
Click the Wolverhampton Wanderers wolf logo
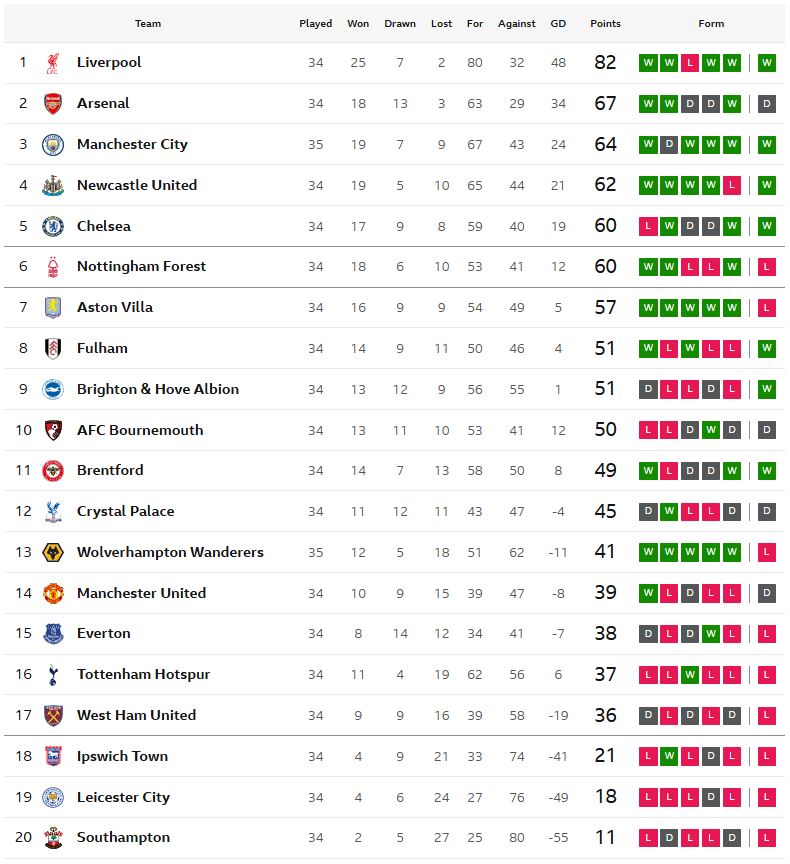click(x=53, y=552)
